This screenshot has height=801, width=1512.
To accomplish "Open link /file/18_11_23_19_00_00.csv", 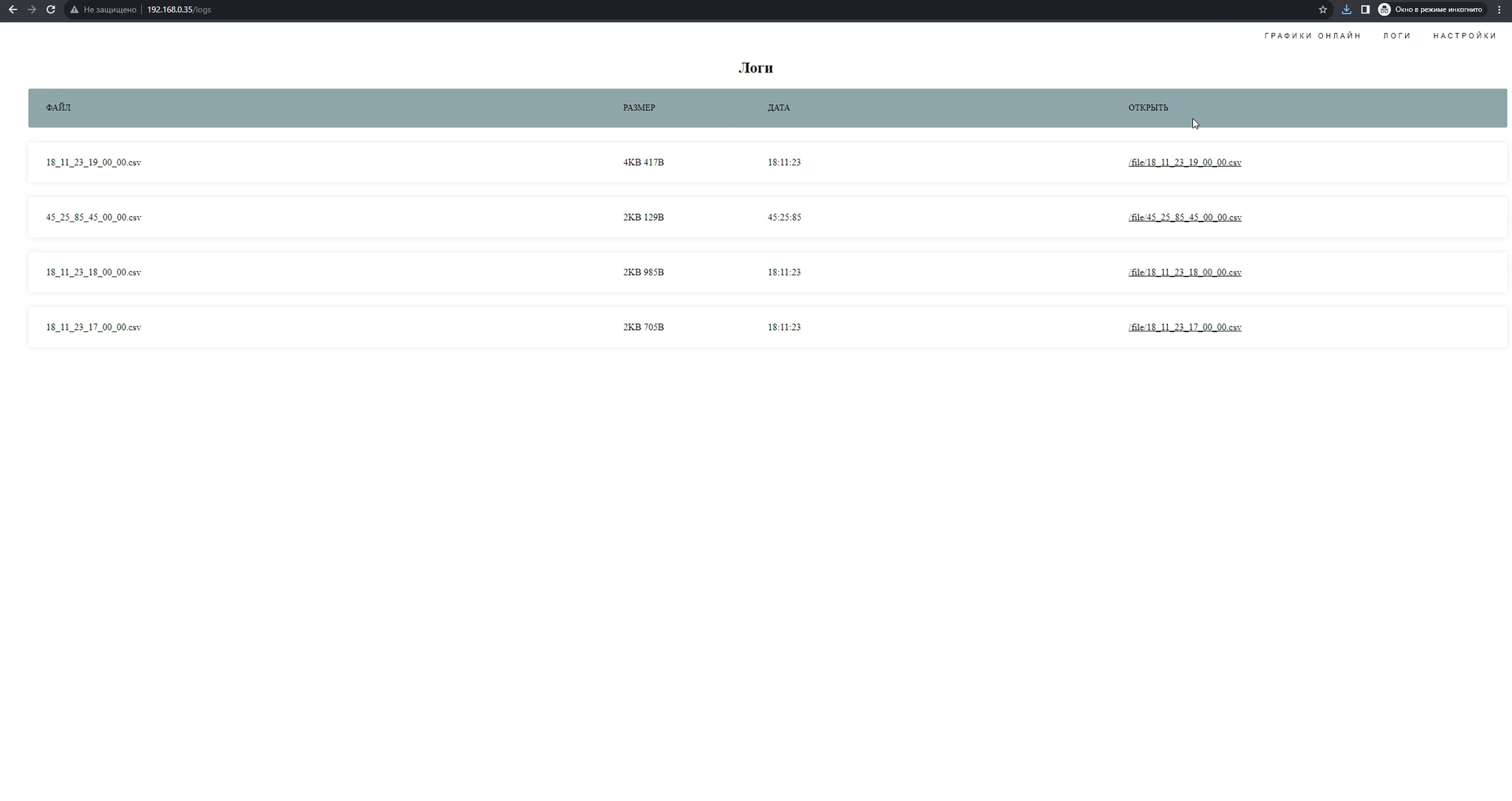I will tap(1184, 162).
